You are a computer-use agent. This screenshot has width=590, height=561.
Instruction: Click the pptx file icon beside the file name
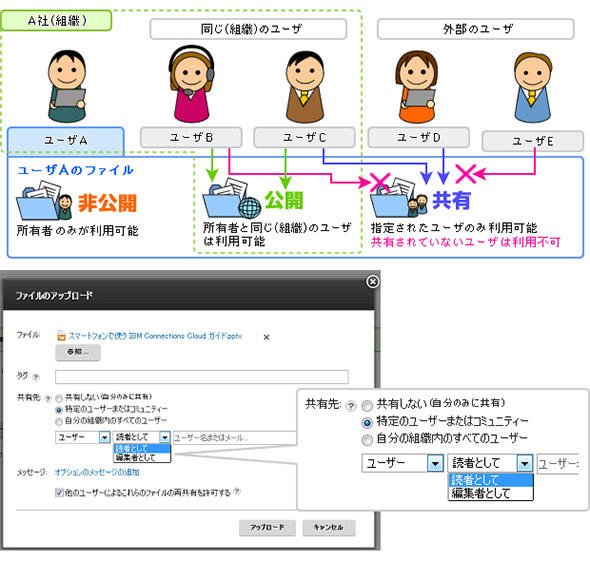click(x=61, y=336)
